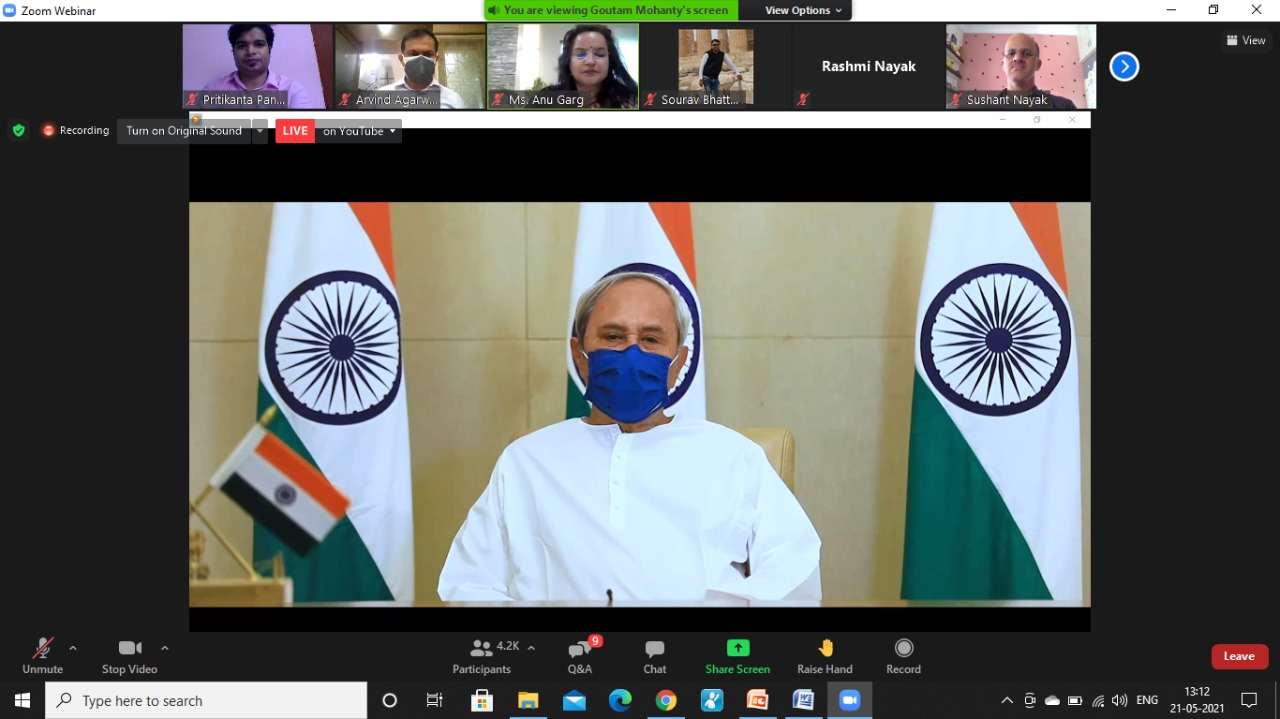Unmute the microphone in Zoom
This screenshot has height=719, width=1280.
(x=42, y=656)
